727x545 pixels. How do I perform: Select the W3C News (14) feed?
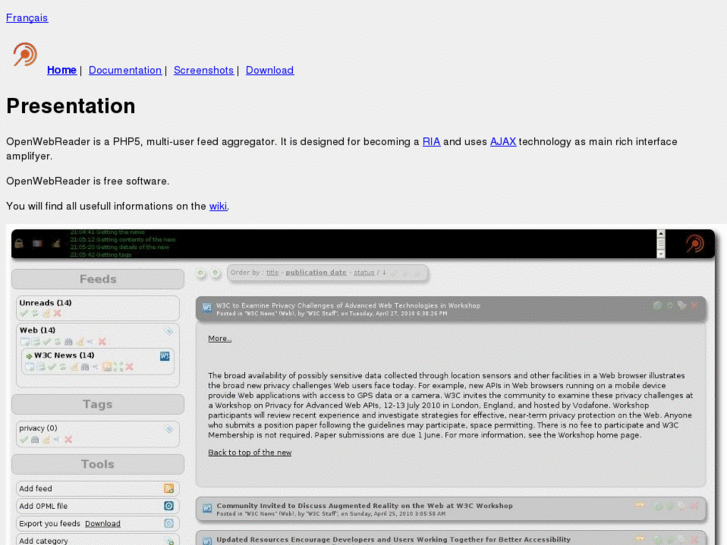pyautogui.click(x=64, y=355)
